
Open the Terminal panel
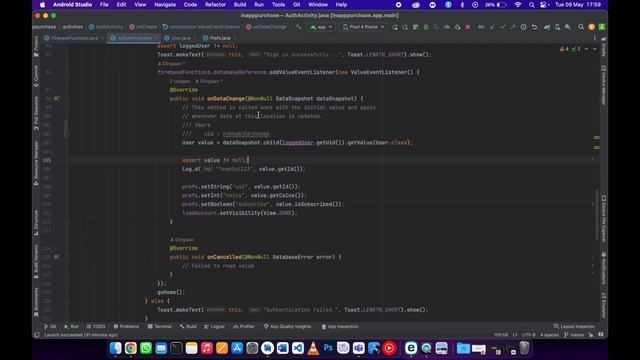click(x=160, y=327)
